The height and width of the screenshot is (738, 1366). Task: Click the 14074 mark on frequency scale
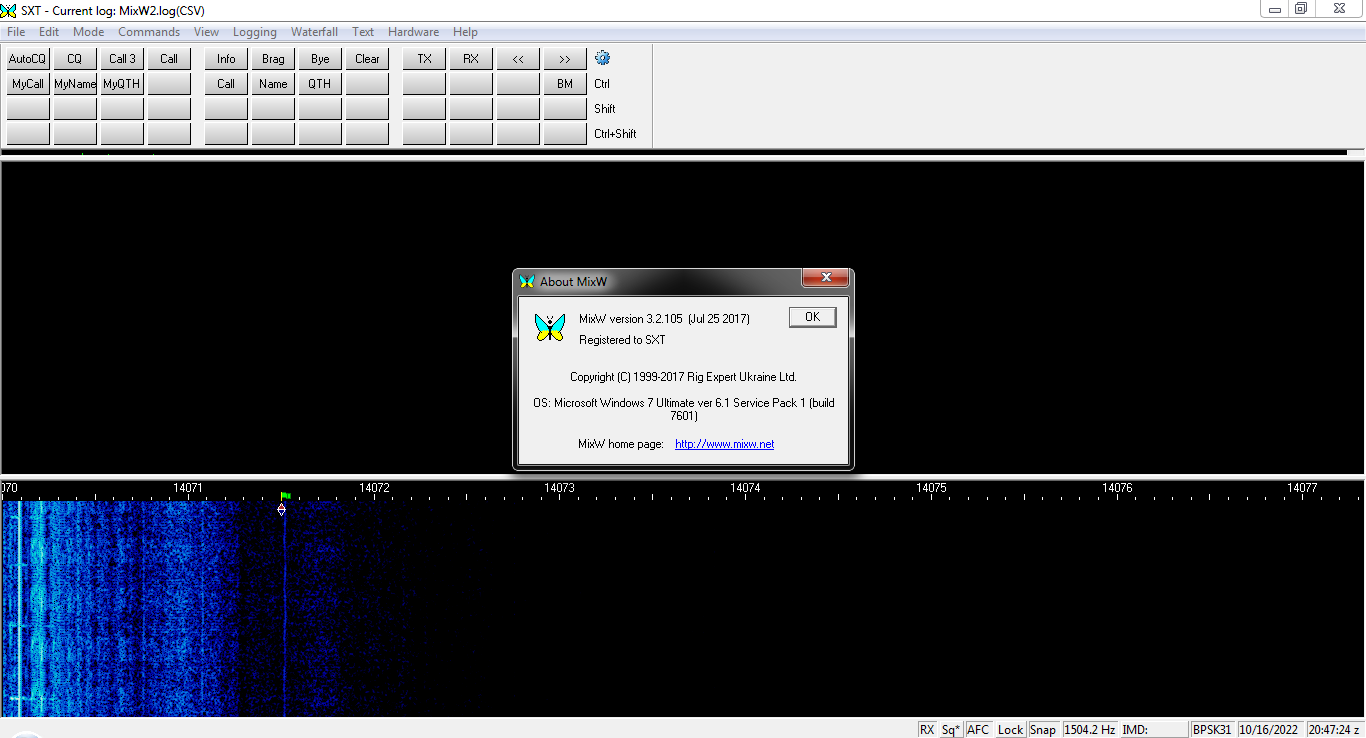click(x=745, y=488)
